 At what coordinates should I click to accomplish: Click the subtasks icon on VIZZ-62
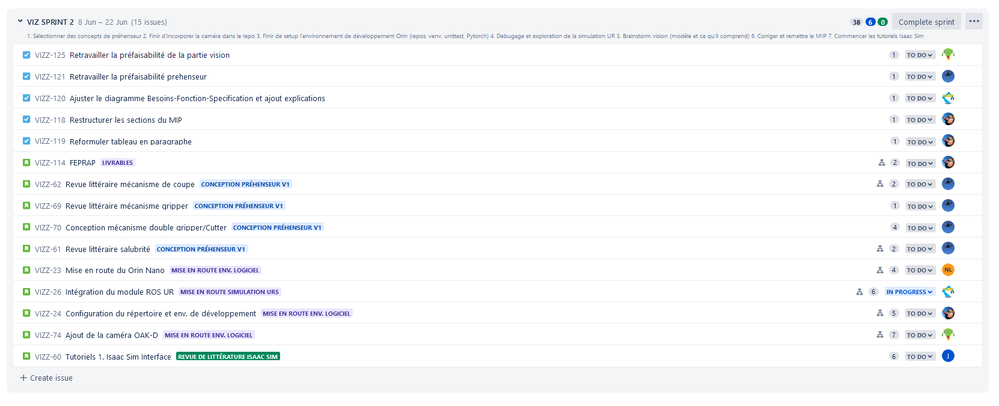(880, 184)
